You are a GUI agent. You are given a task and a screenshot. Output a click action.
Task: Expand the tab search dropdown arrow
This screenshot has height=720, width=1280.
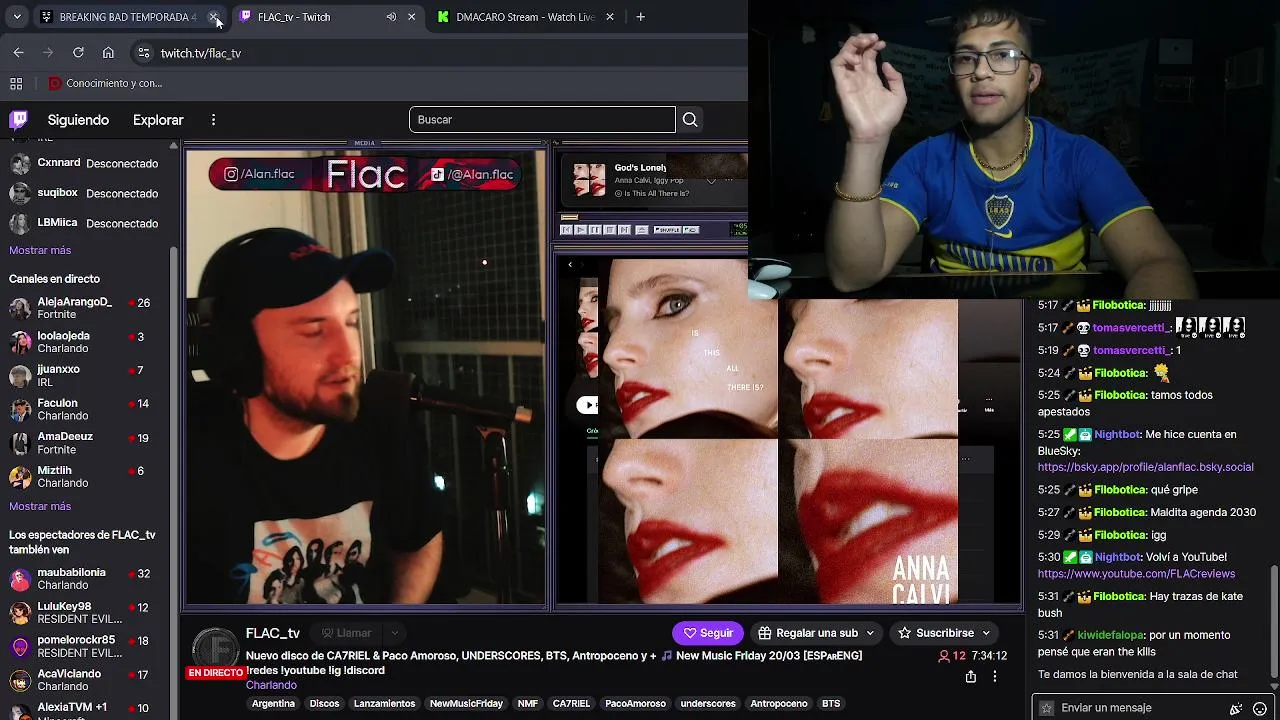pyautogui.click(x=17, y=17)
